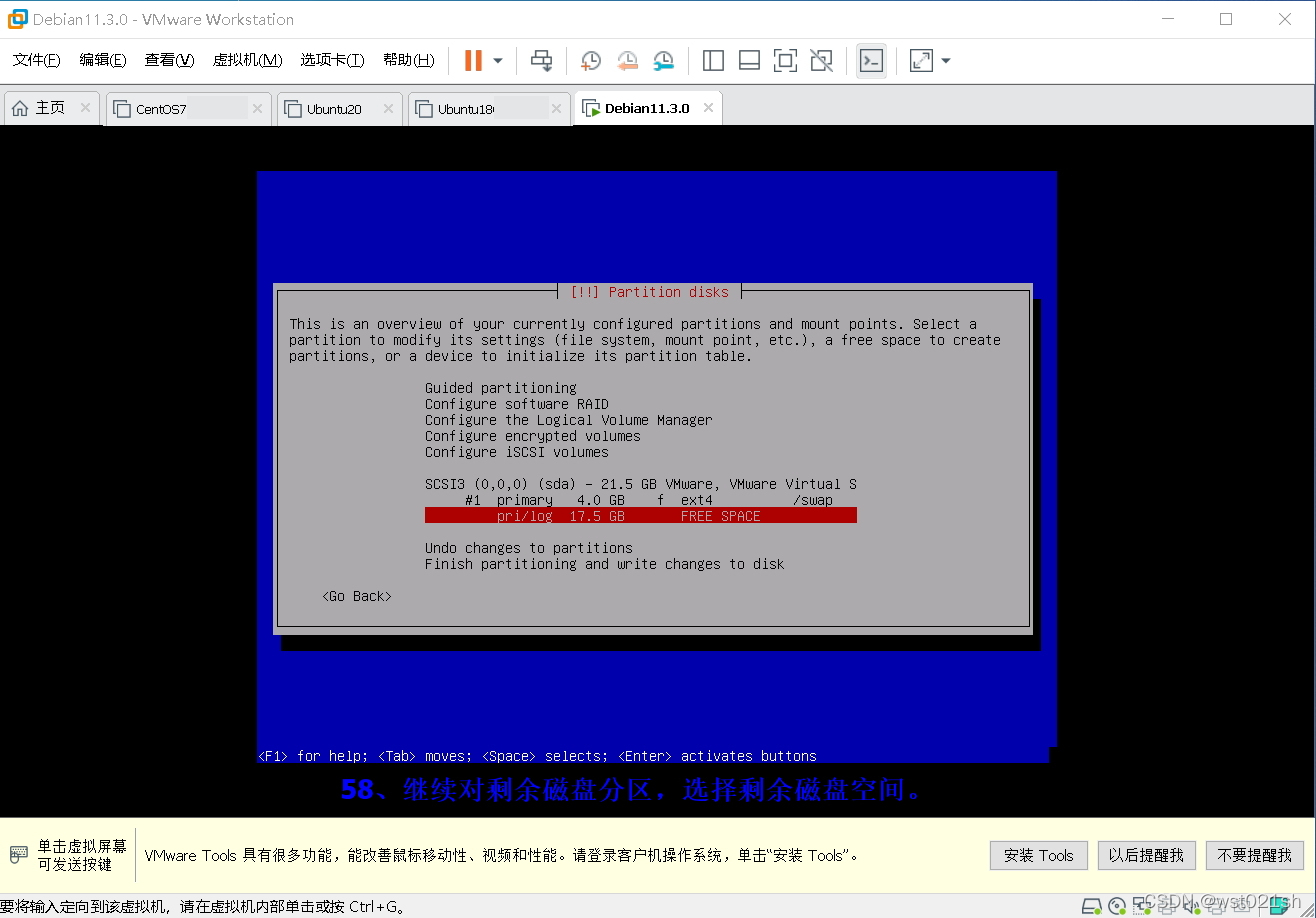Open the 编辑(E) menu

(103, 60)
